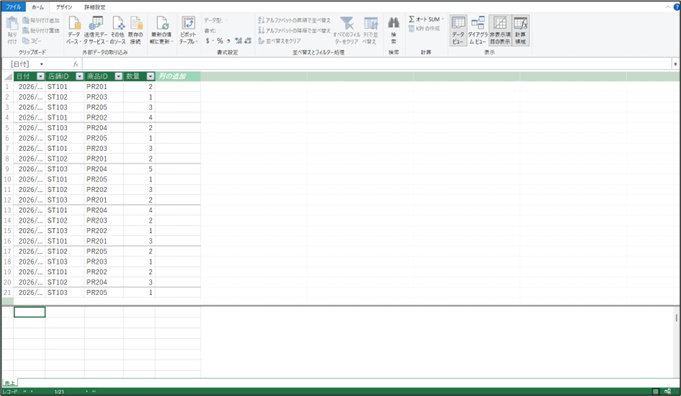Click the thousands separator comma icon
The width and height of the screenshot is (681, 396).
228,41
